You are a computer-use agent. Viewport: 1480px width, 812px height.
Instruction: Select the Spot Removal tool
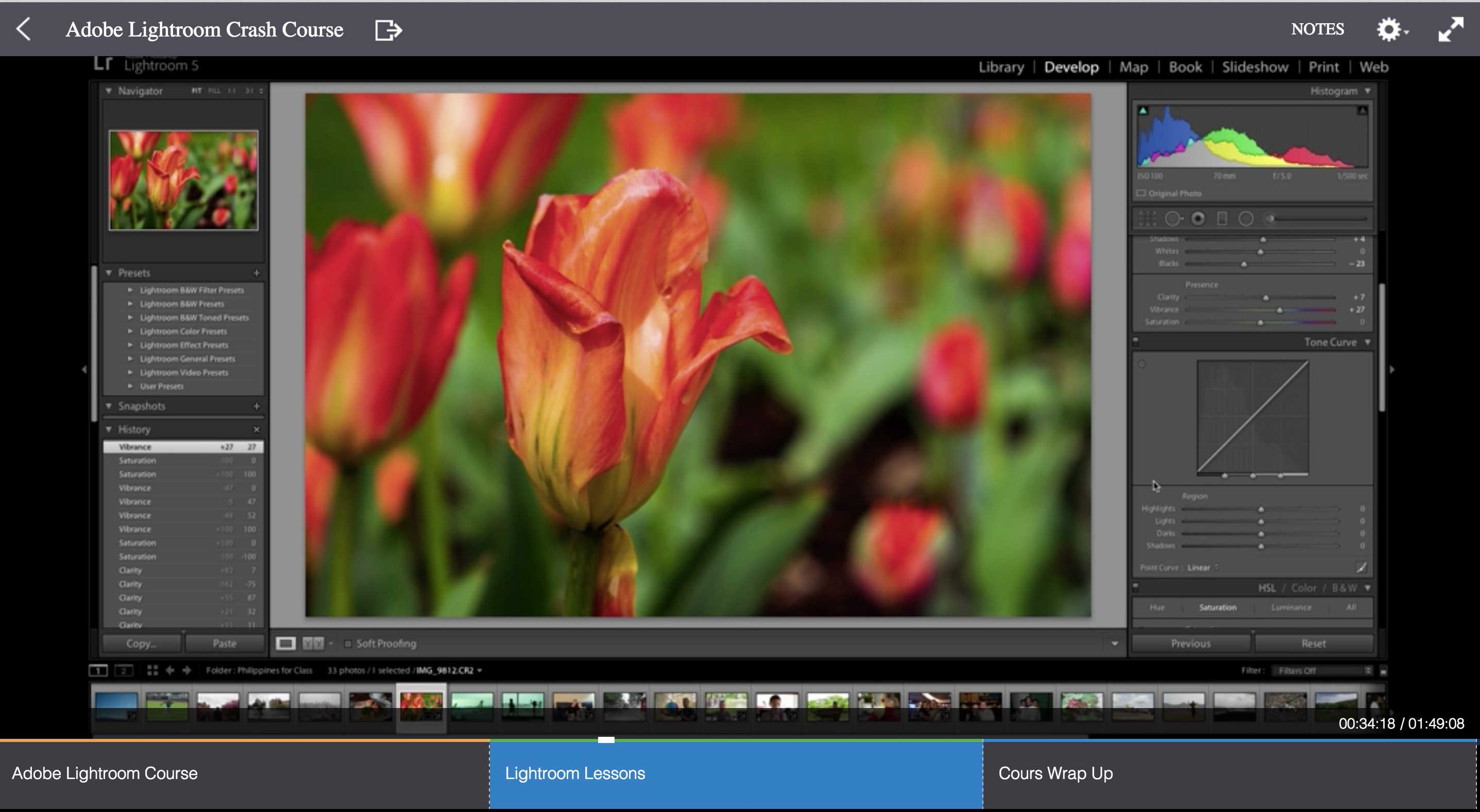(x=1172, y=218)
